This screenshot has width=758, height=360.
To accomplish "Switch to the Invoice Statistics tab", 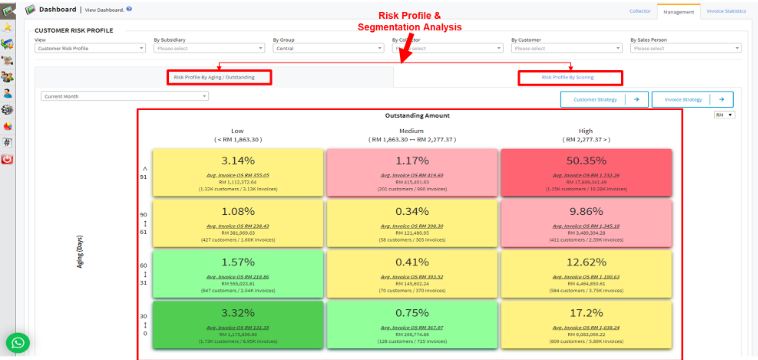I will coord(727,11).
